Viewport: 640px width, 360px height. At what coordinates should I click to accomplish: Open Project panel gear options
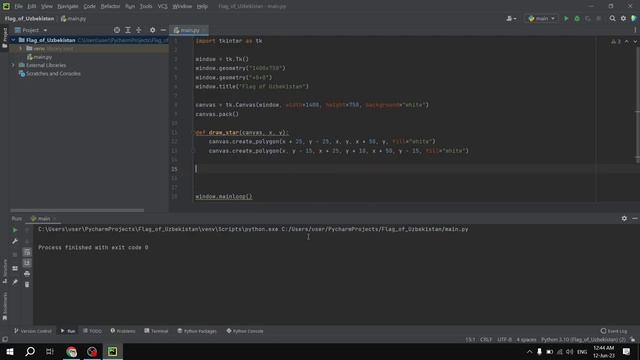[152, 30]
